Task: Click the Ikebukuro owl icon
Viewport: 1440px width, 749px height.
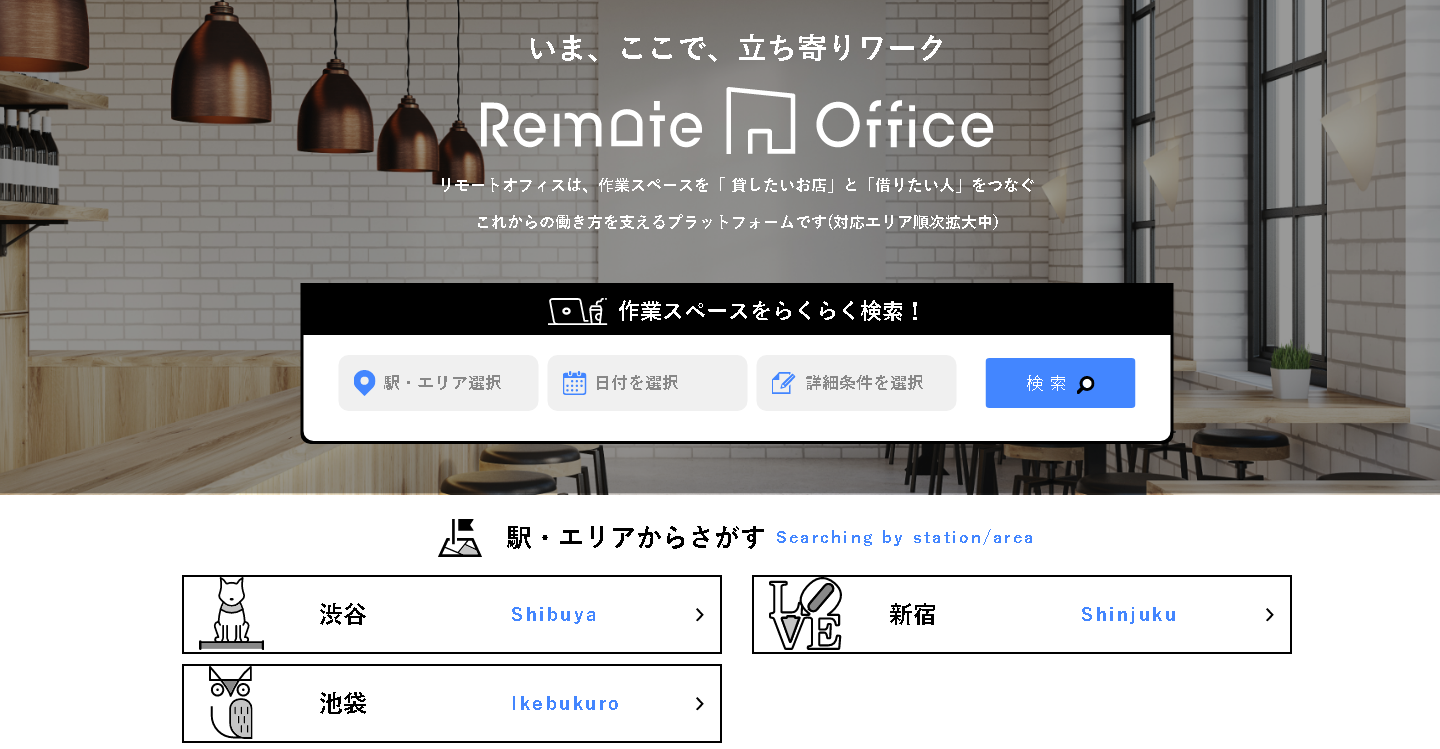Action: pyautogui.click(x=231, y=702)
